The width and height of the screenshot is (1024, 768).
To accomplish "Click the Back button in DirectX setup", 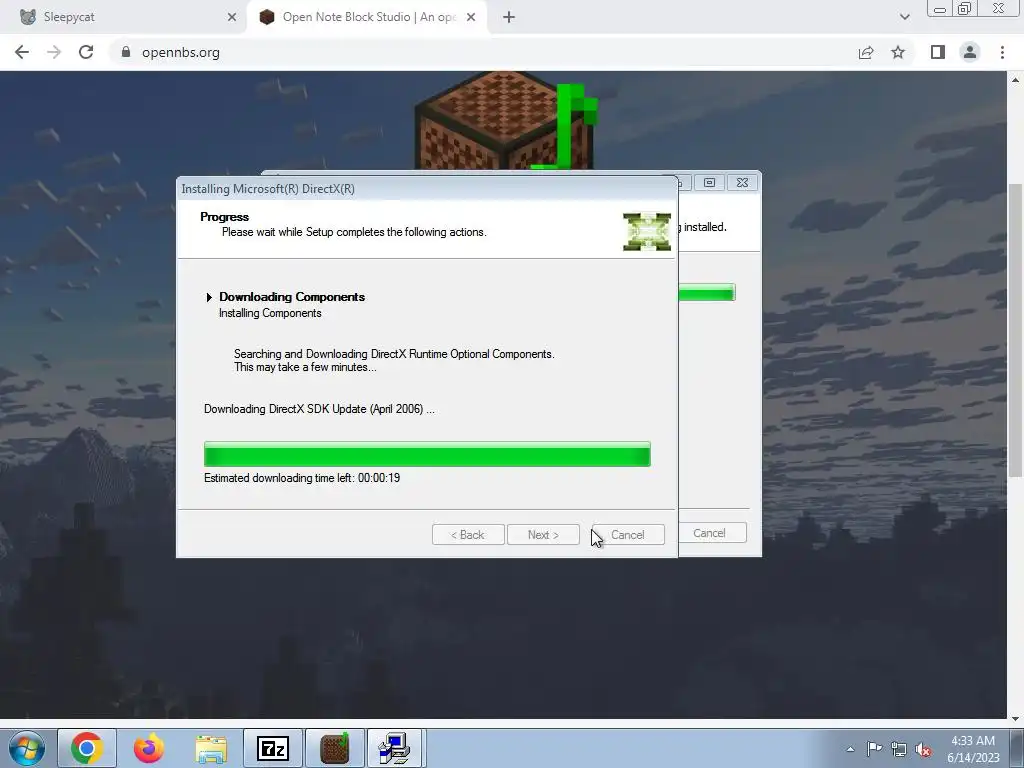I will (468, 534).
